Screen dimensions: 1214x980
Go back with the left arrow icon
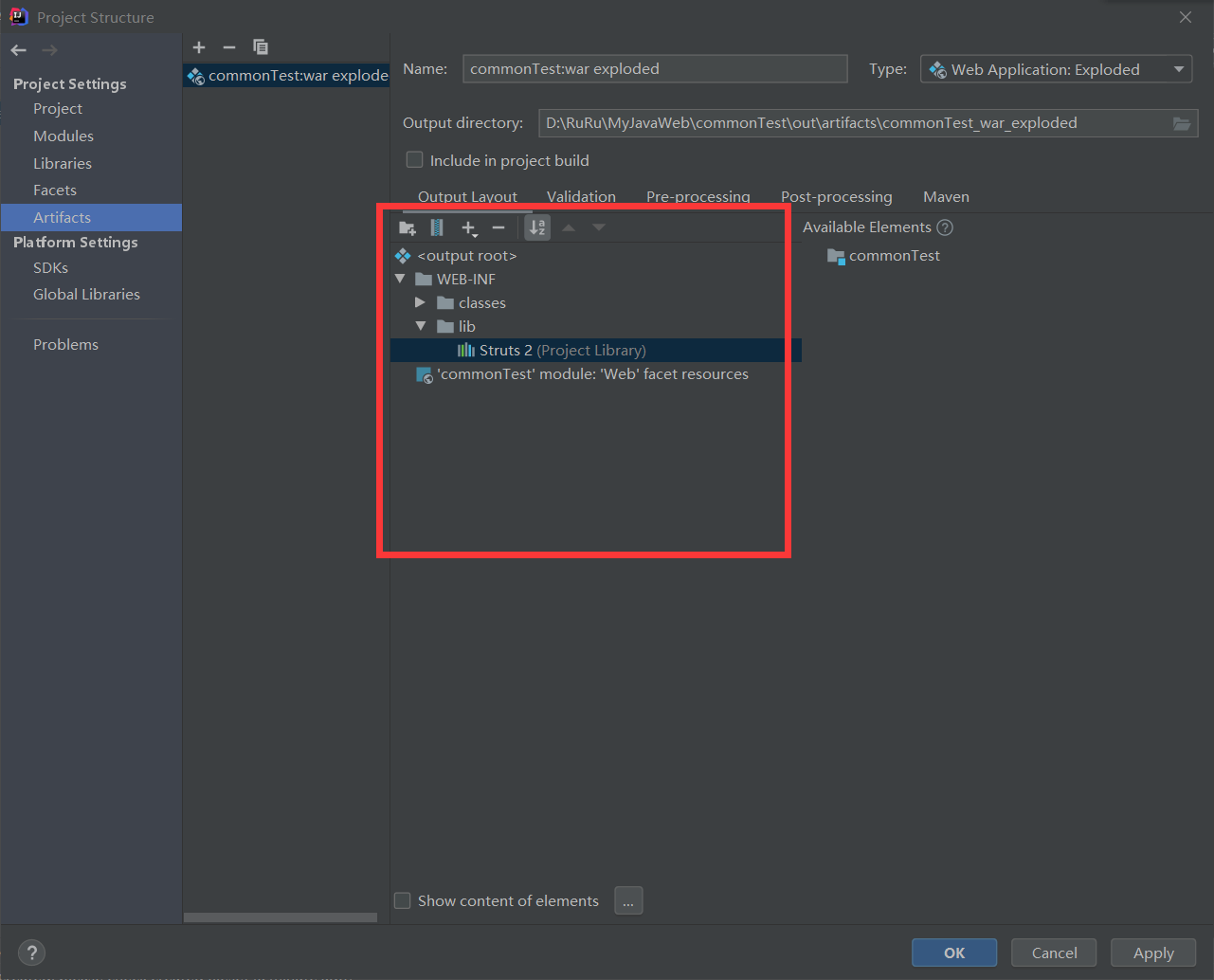click(19, 50)
